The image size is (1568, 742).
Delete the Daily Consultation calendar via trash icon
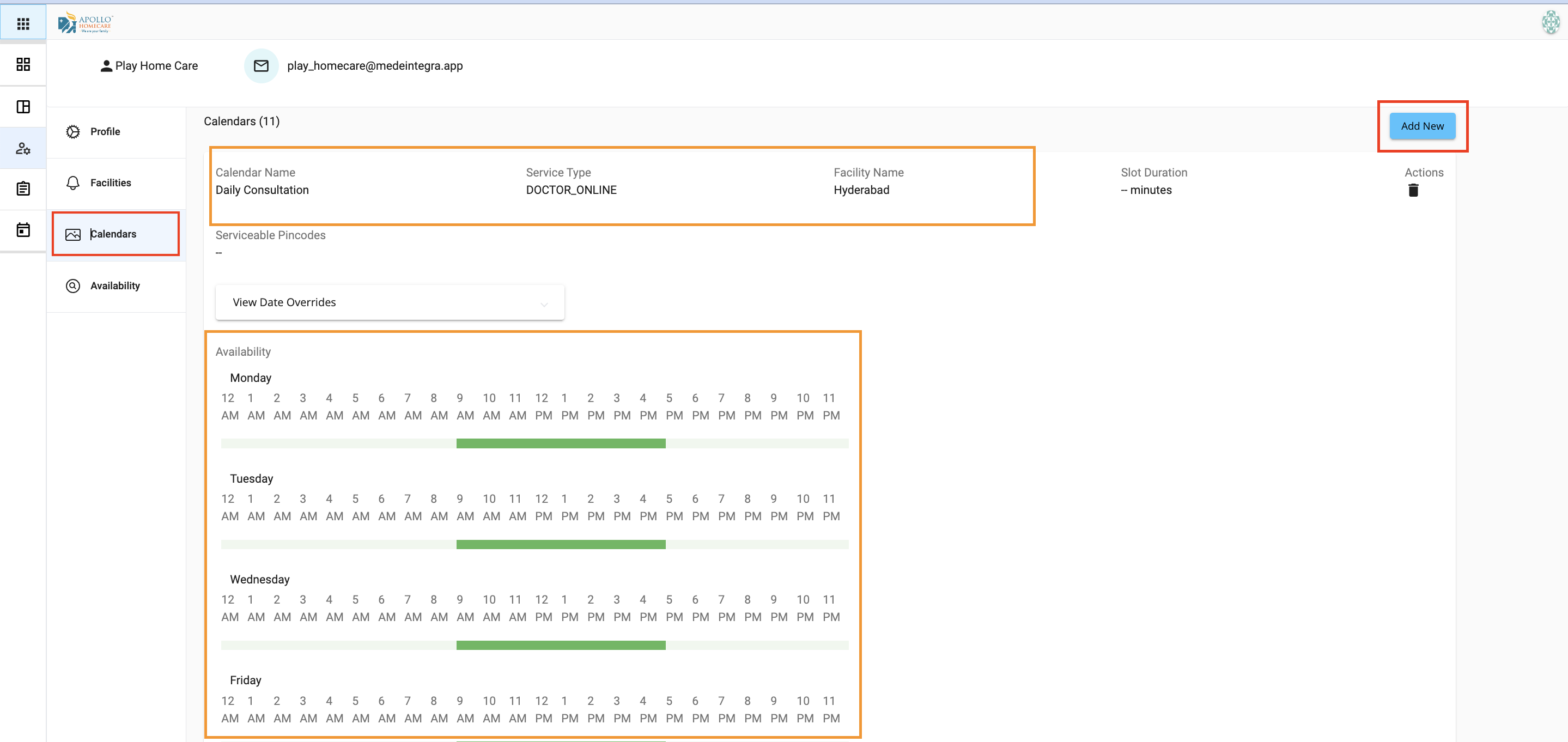(x=1413, y=191)
